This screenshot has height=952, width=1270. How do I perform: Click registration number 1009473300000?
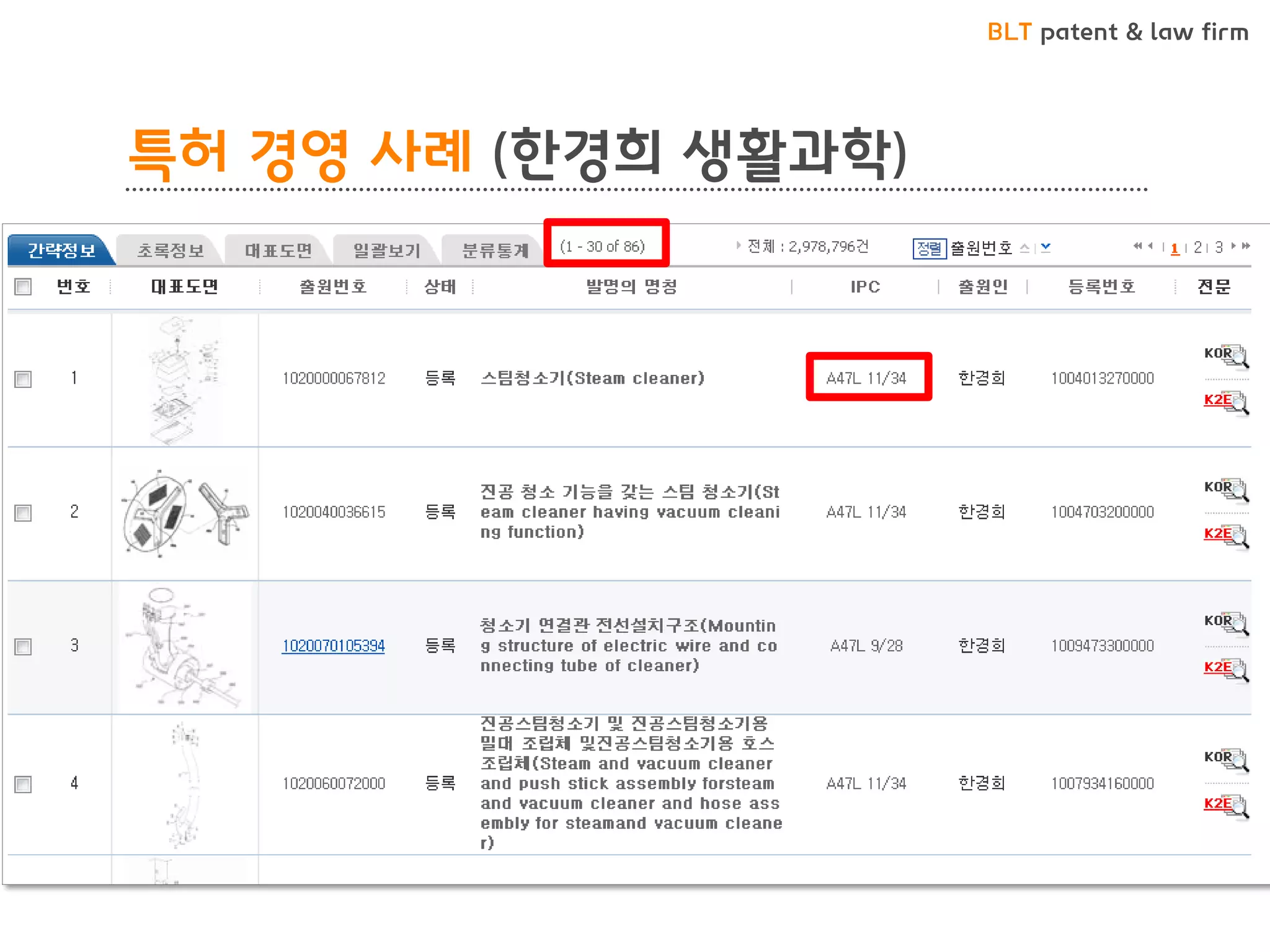1102,646
